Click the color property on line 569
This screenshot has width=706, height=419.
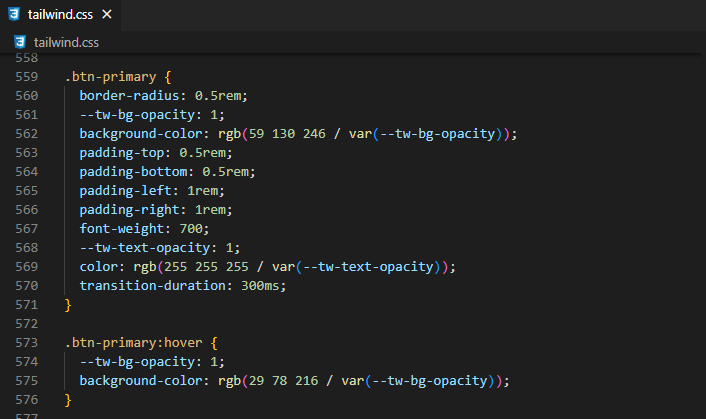(x=99, y=267)
